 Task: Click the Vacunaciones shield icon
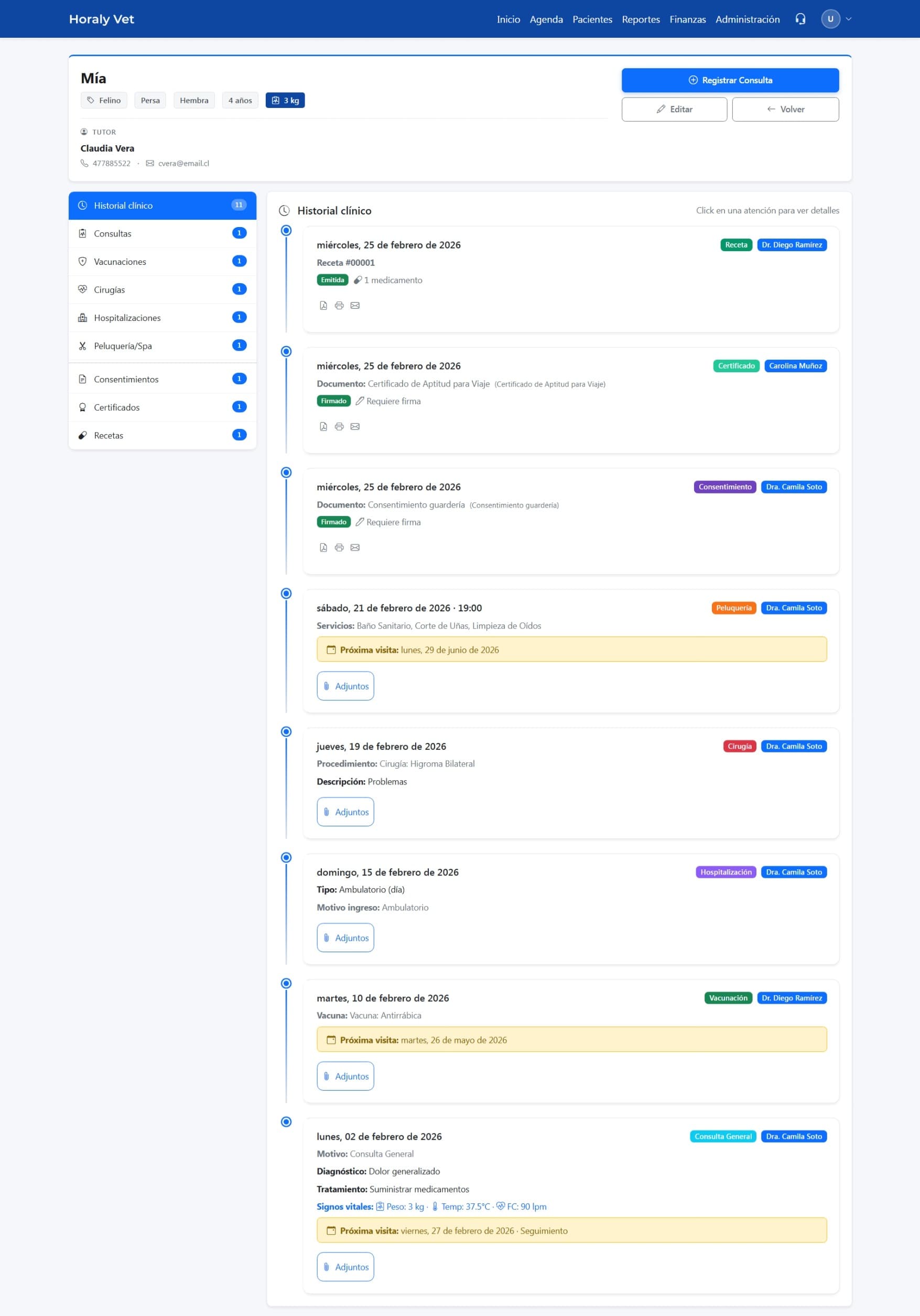(x=82, y=262)
